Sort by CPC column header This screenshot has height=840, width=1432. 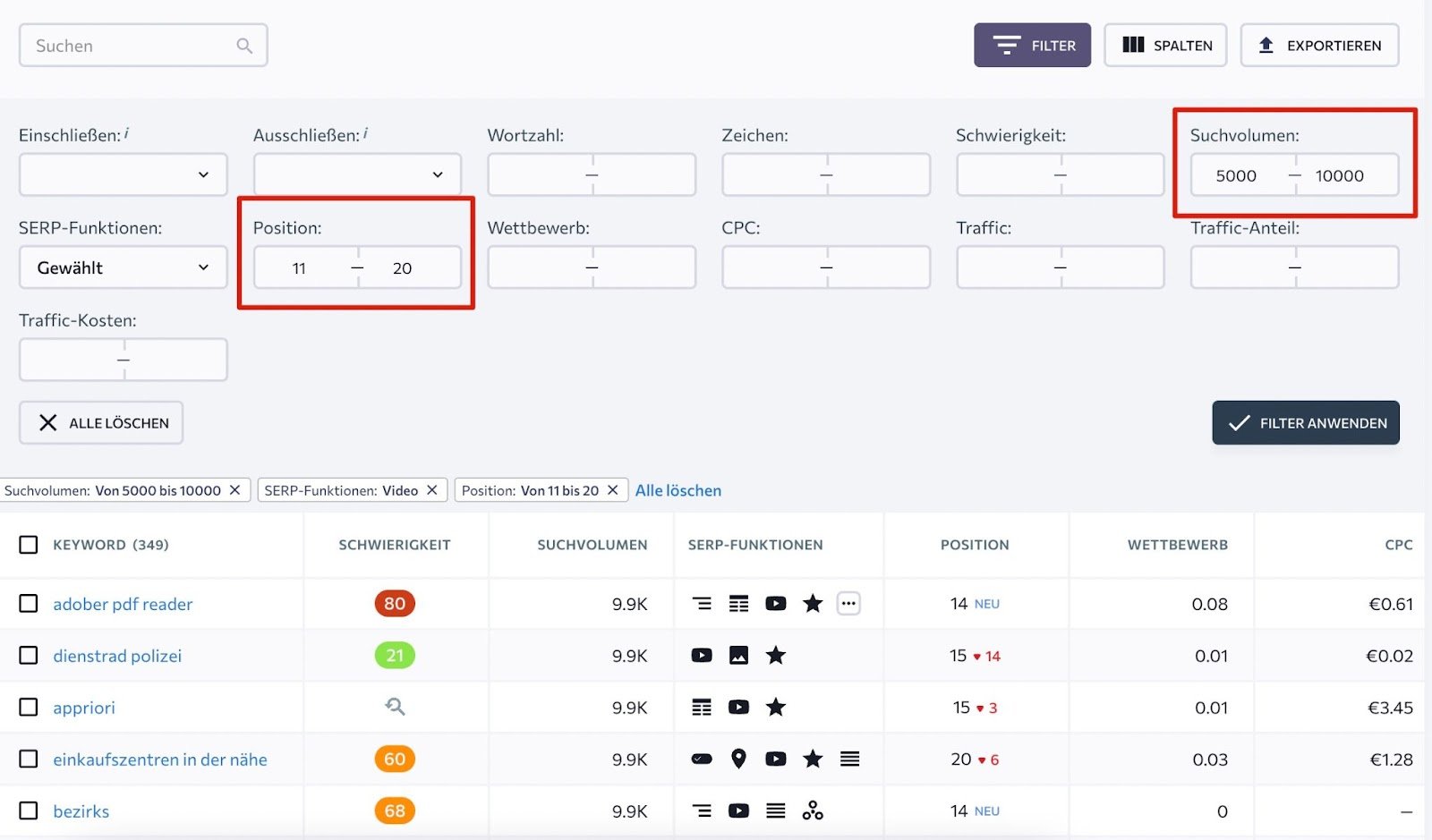pyautogui.click(x=1399, y=545)
